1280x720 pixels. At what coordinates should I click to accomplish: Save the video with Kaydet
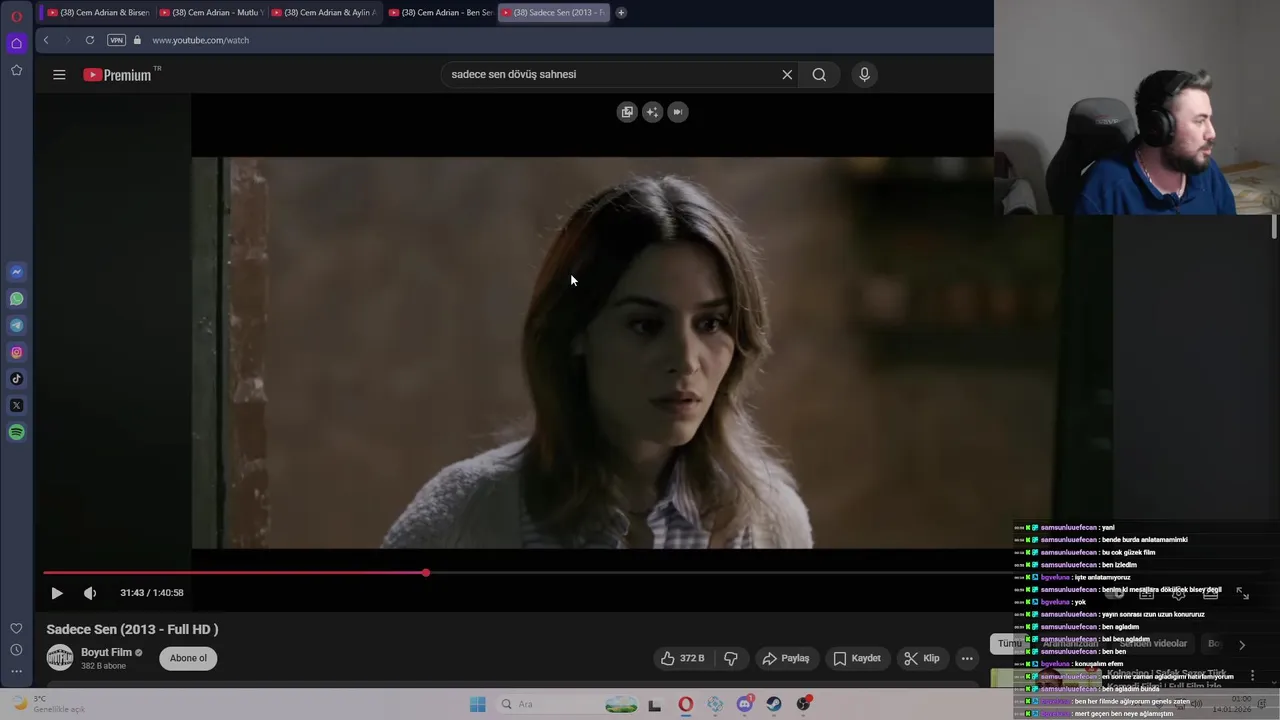[857, 658]
